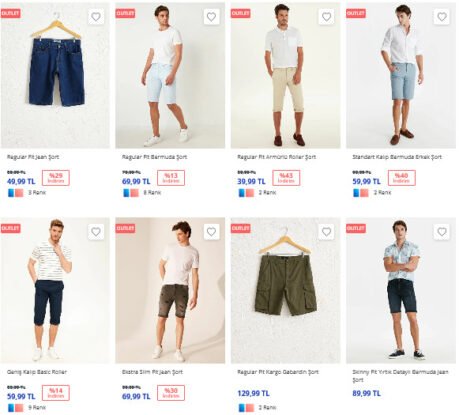459x415 pixels.
Task: Add green Kargo Gabardin Şort to favorites
Action: (x=326, y=232)
